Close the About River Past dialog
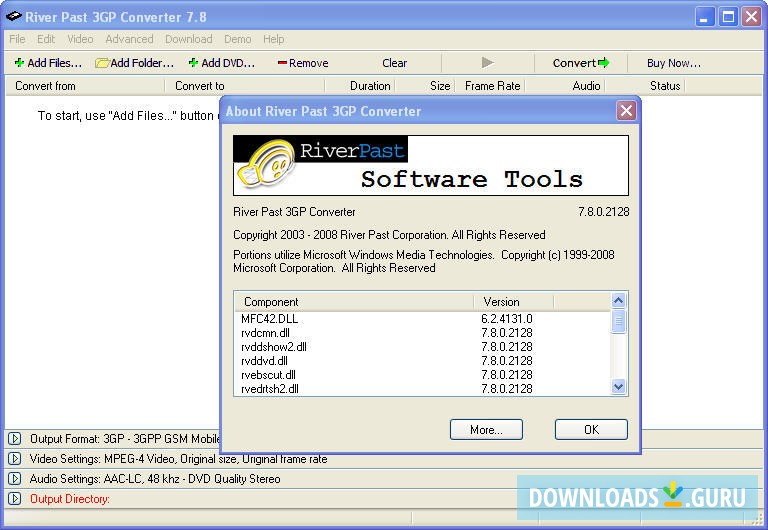This screenshot has width=768, height=530. (x=626, y=111)
